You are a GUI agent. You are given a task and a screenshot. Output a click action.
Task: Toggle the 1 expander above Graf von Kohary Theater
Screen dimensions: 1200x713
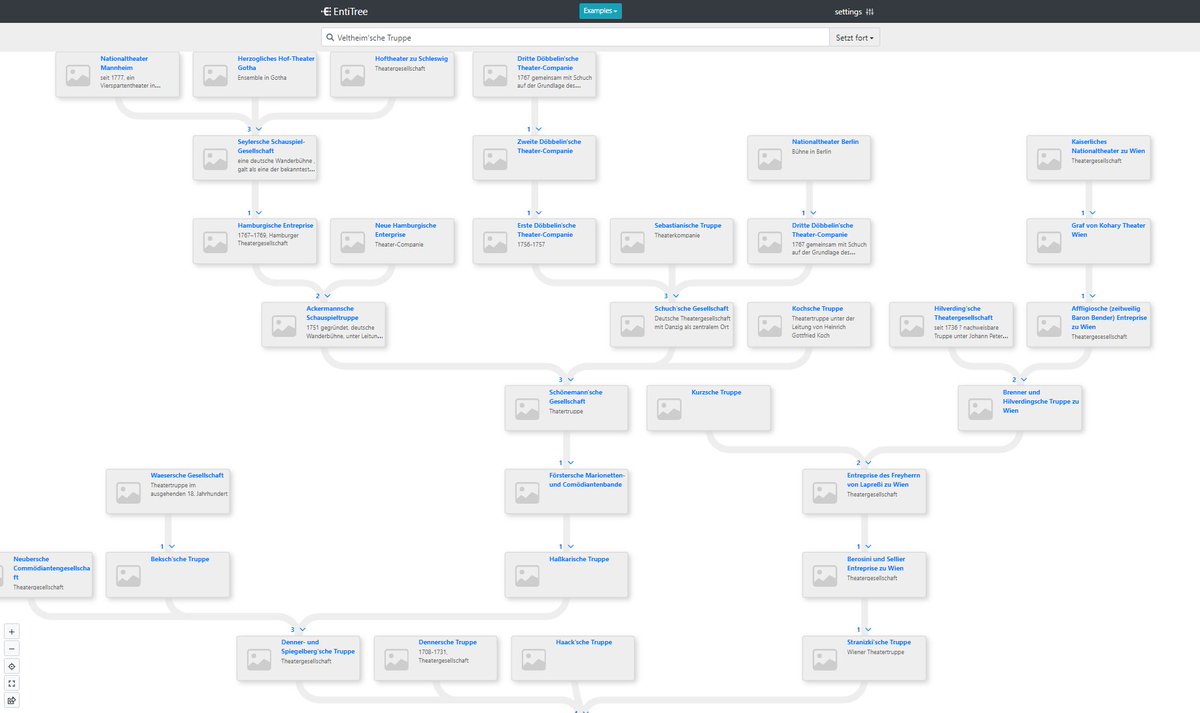tap(1088, 212)
